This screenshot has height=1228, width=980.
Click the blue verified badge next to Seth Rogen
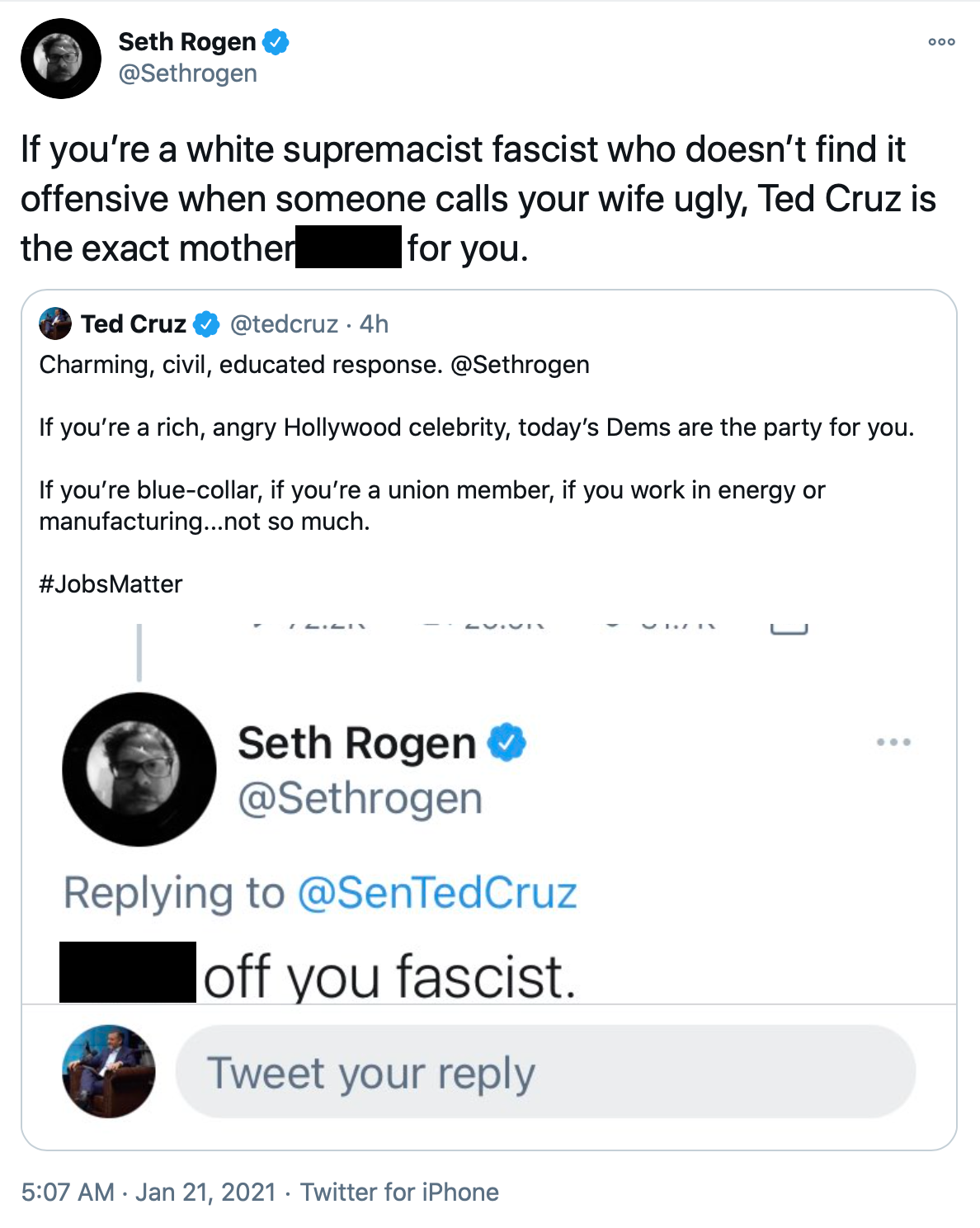276,41
